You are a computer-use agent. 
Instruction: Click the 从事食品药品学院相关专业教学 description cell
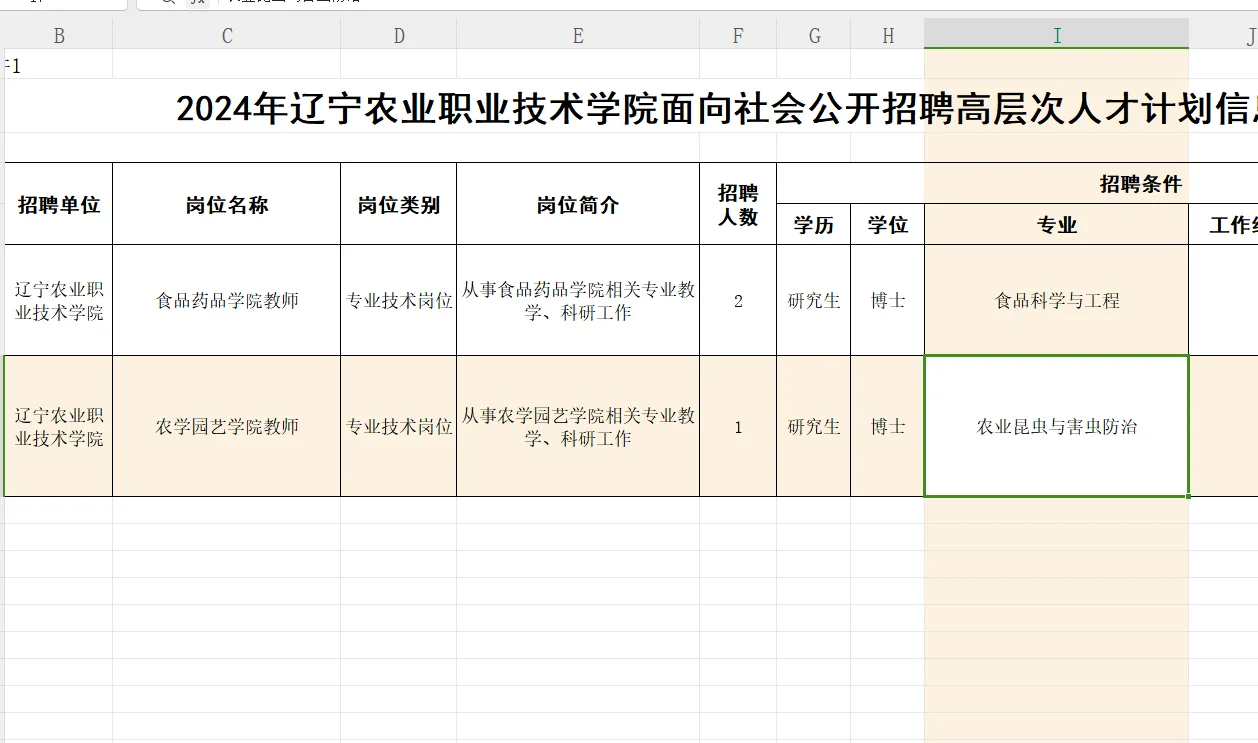[578, 300]
